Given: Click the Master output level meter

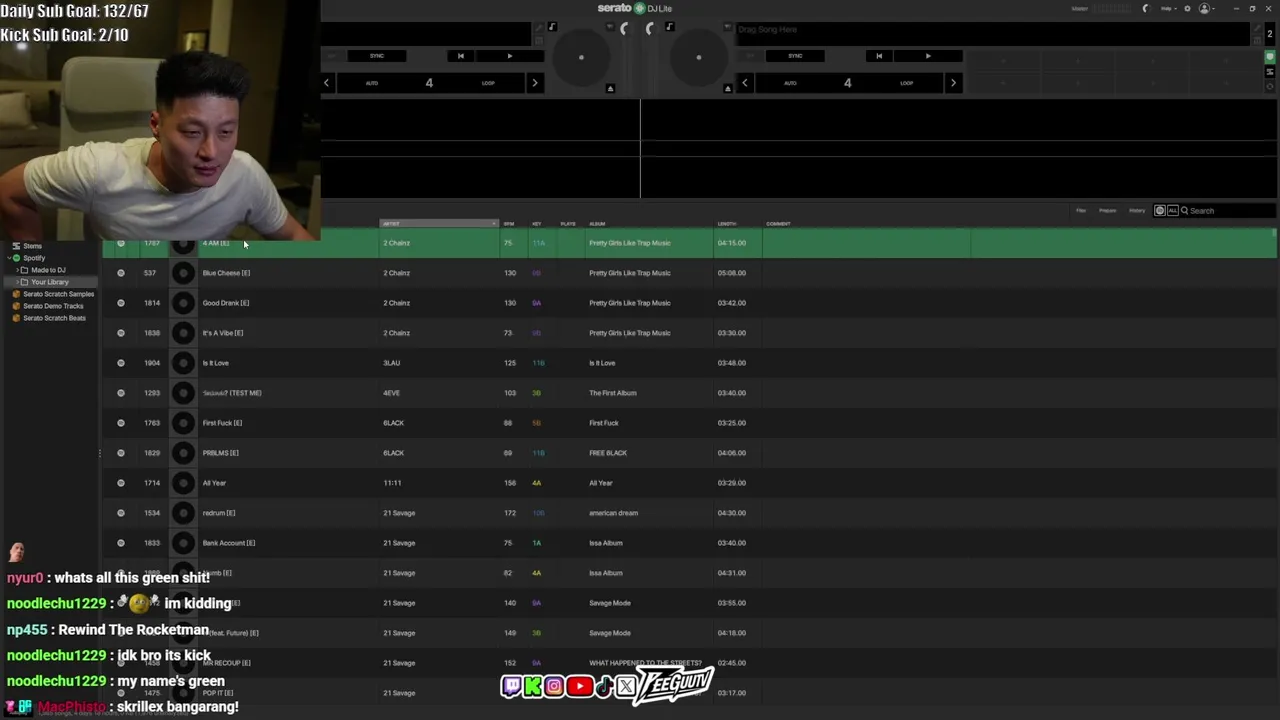Looking at the screenshot, I should click(1110, 8).
